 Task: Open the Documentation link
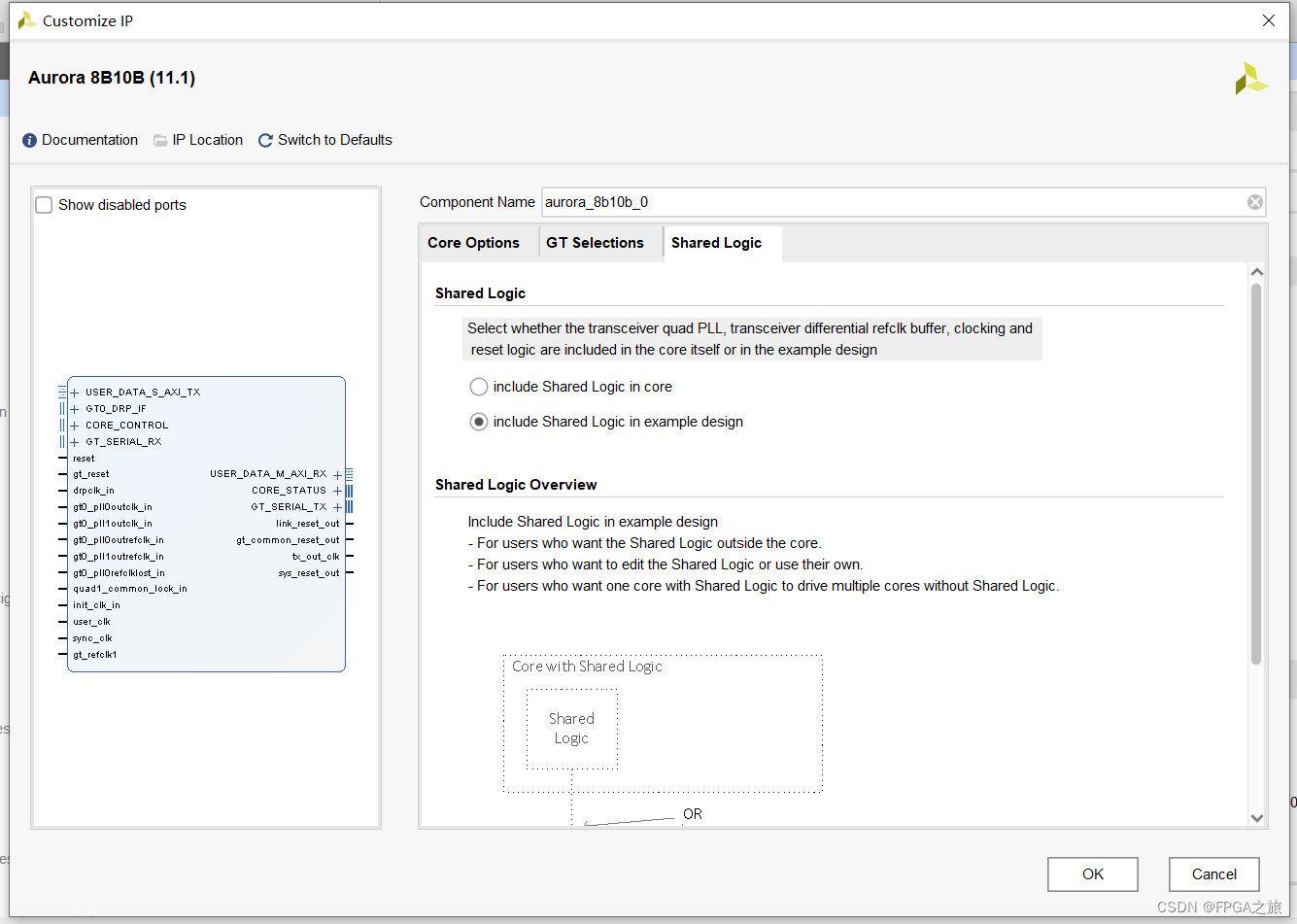[89, 140]
